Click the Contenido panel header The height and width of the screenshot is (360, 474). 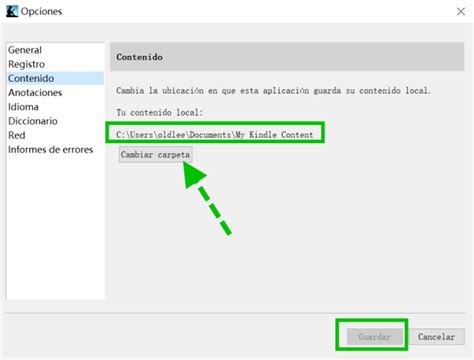coord(287,57)
